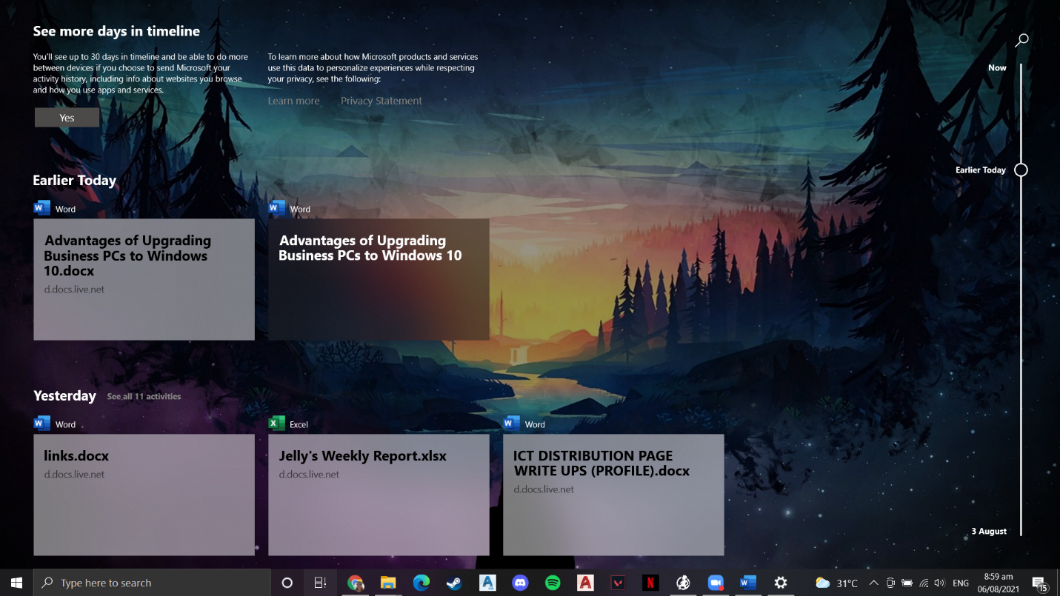The height and width of the screenshot is (596, 1060).
Task: Open the Privacy Statement link
Action: pos(381,101)
